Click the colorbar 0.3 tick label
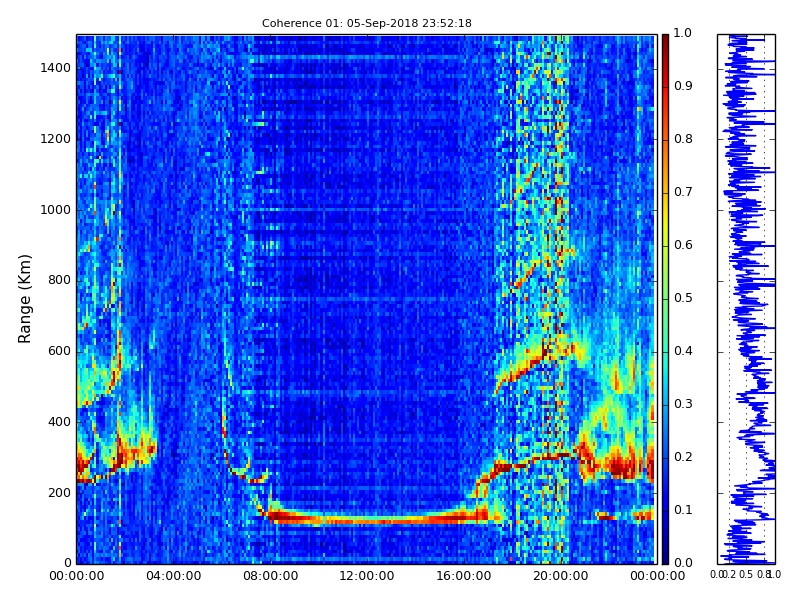The height and width of the screenshot is (600, 800). (x=683, y=404)
